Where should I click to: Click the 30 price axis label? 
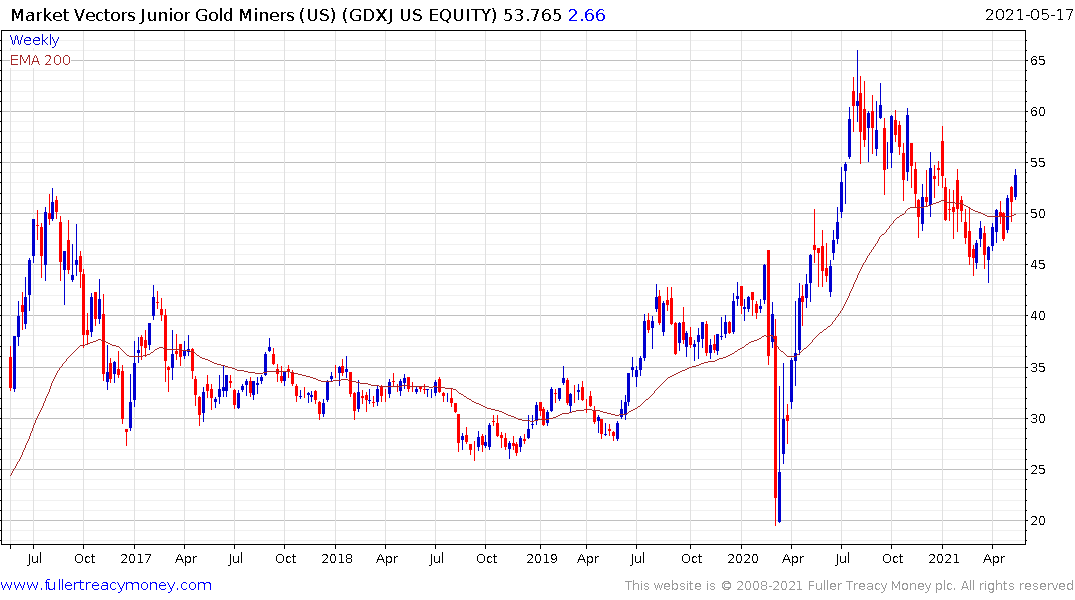tap(1037, 418)
